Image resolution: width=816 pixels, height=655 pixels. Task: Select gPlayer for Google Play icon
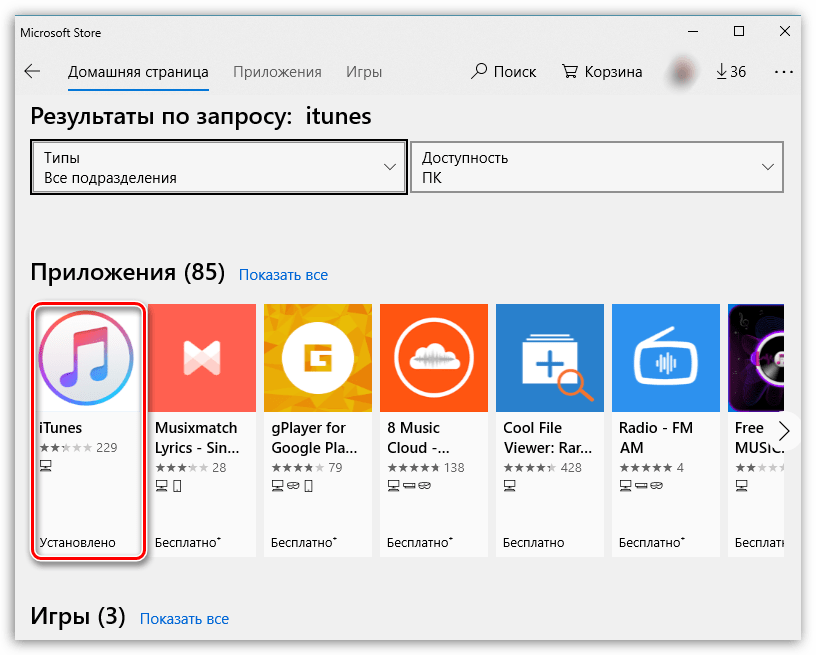point(318,358)
